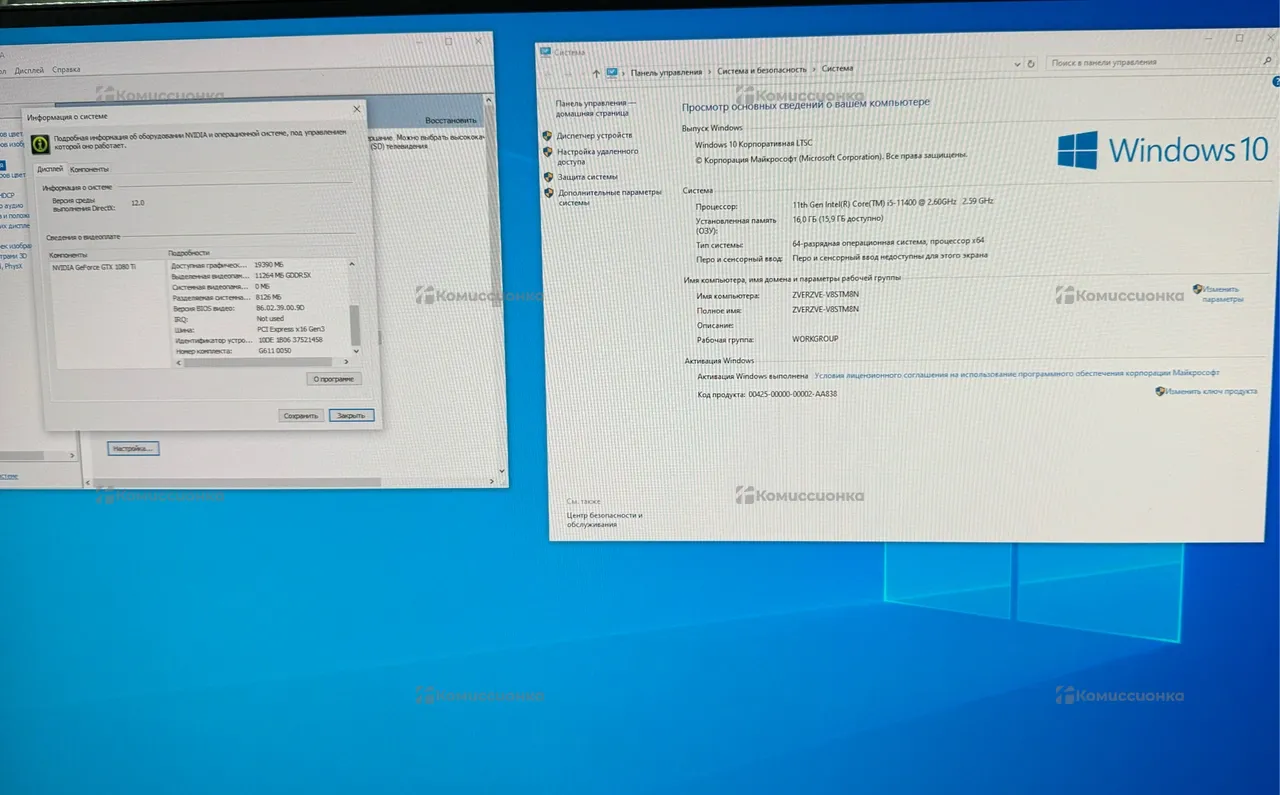Click video BIOS version 86.02.39.00.9D

281,308
